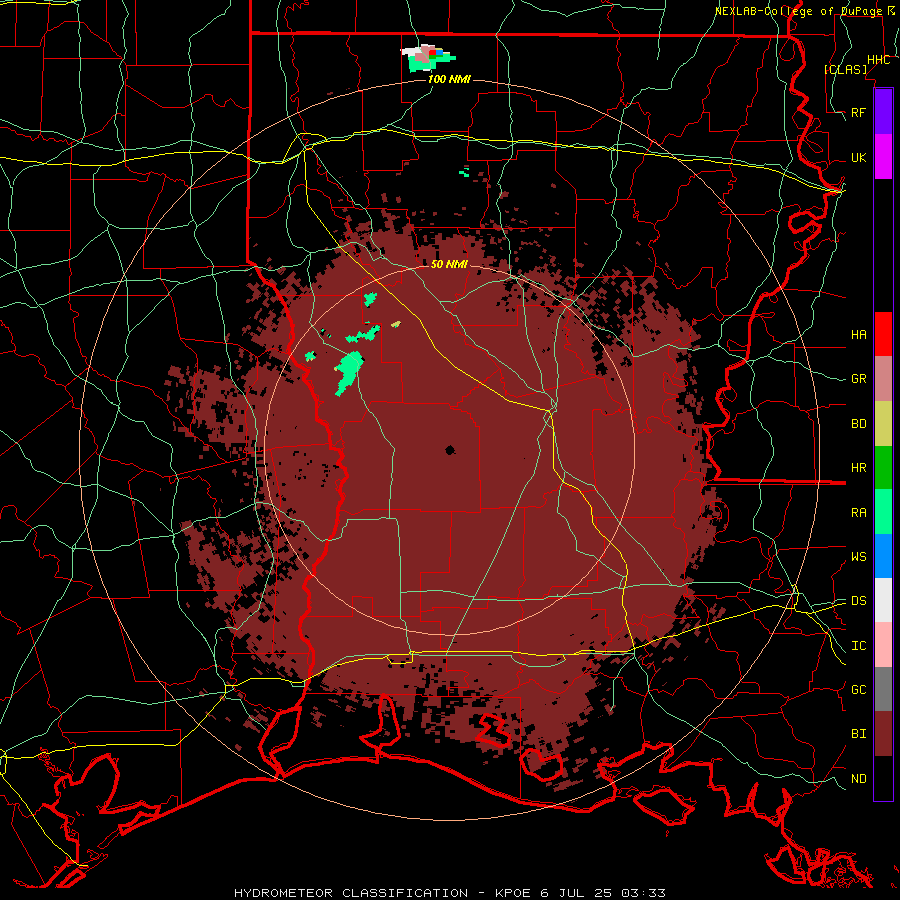Viewport: 900px width, 900px height.
Task: Click the magenta UK color swatch
Action: tap(883, 157)
